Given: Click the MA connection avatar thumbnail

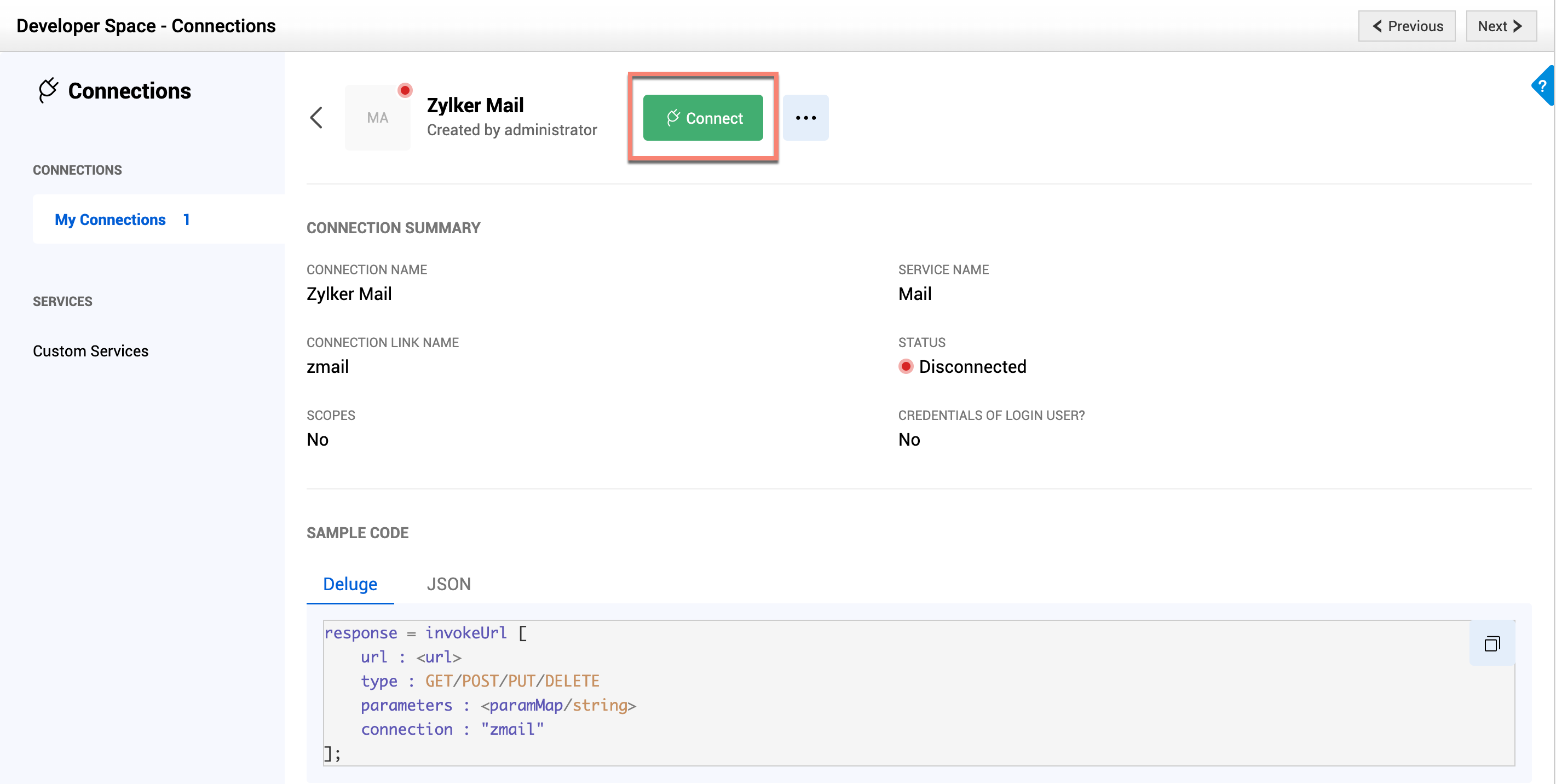Looking at the screenshot, I should click(x=378, y=118).
